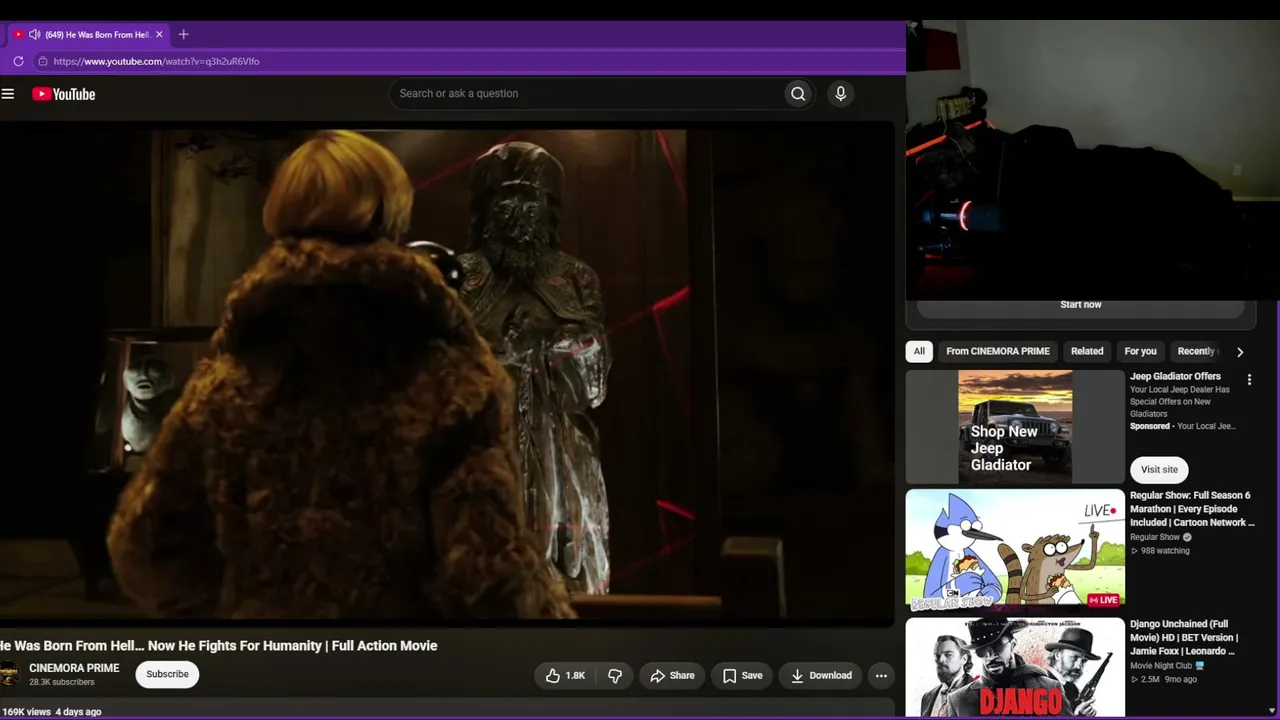The height and width of the screenshot is (720, 1280).
Task: Click the 988 watching text
Action: (x=1165, y=551)
